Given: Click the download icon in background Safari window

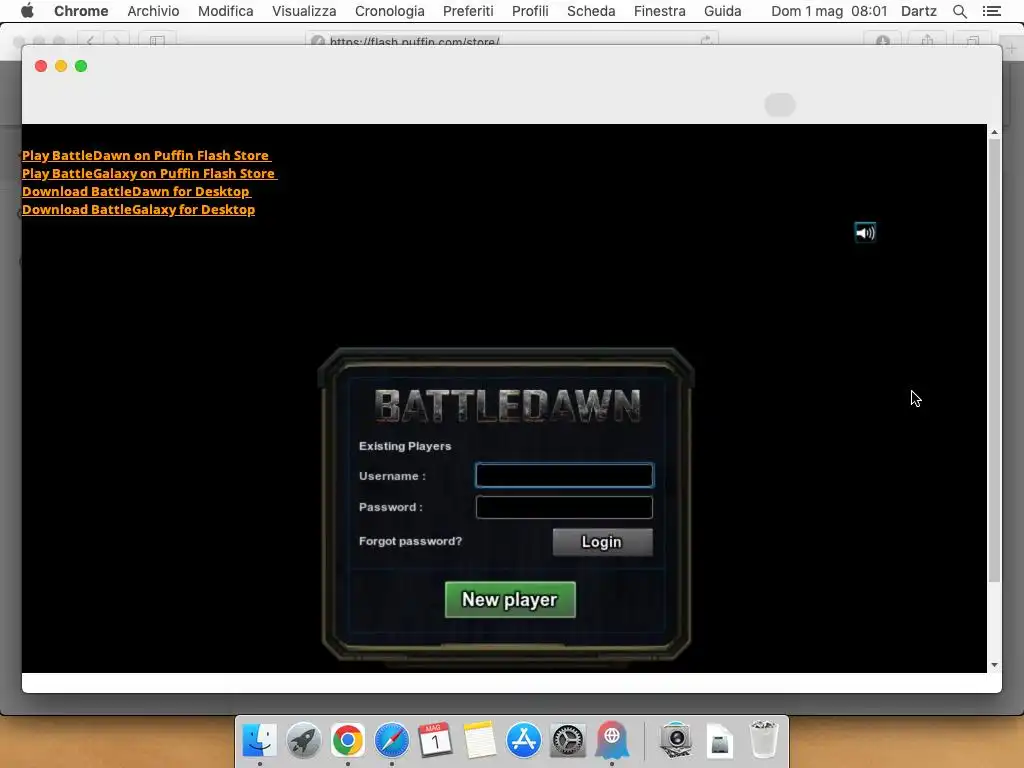Looking at the screenshot, I should pos(882,40).
